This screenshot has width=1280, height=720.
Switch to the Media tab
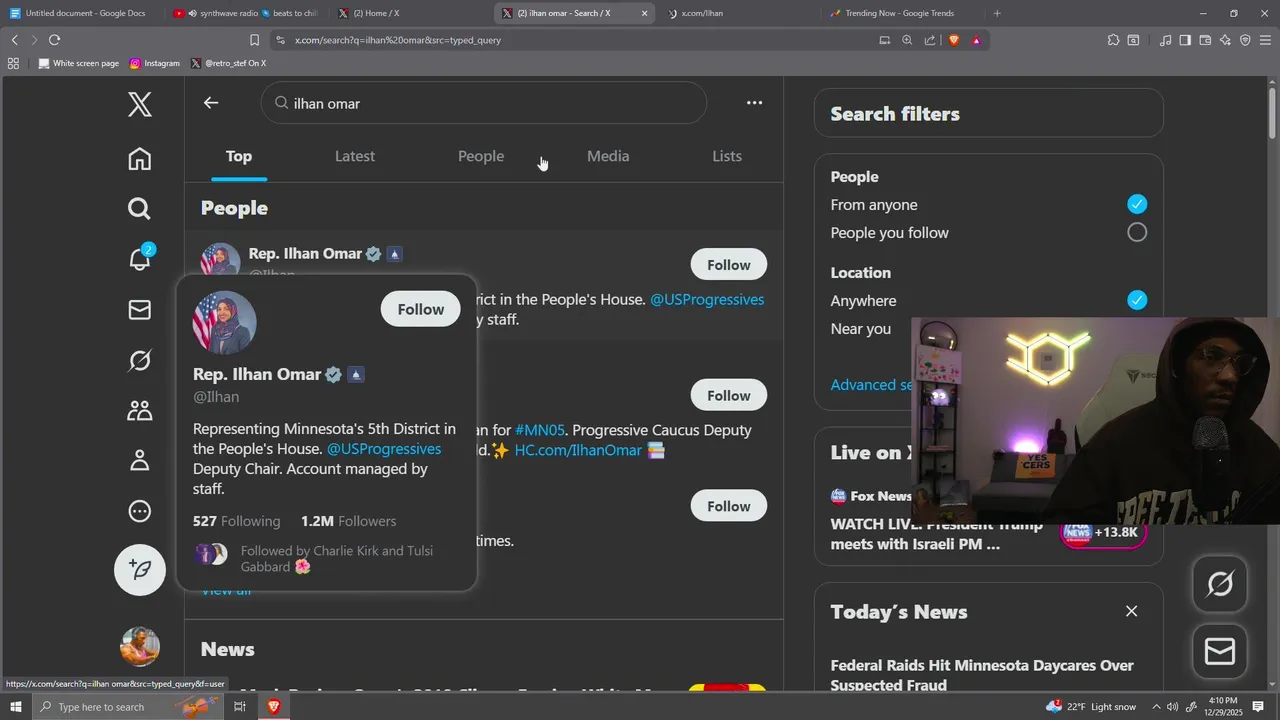coord(608,156)
